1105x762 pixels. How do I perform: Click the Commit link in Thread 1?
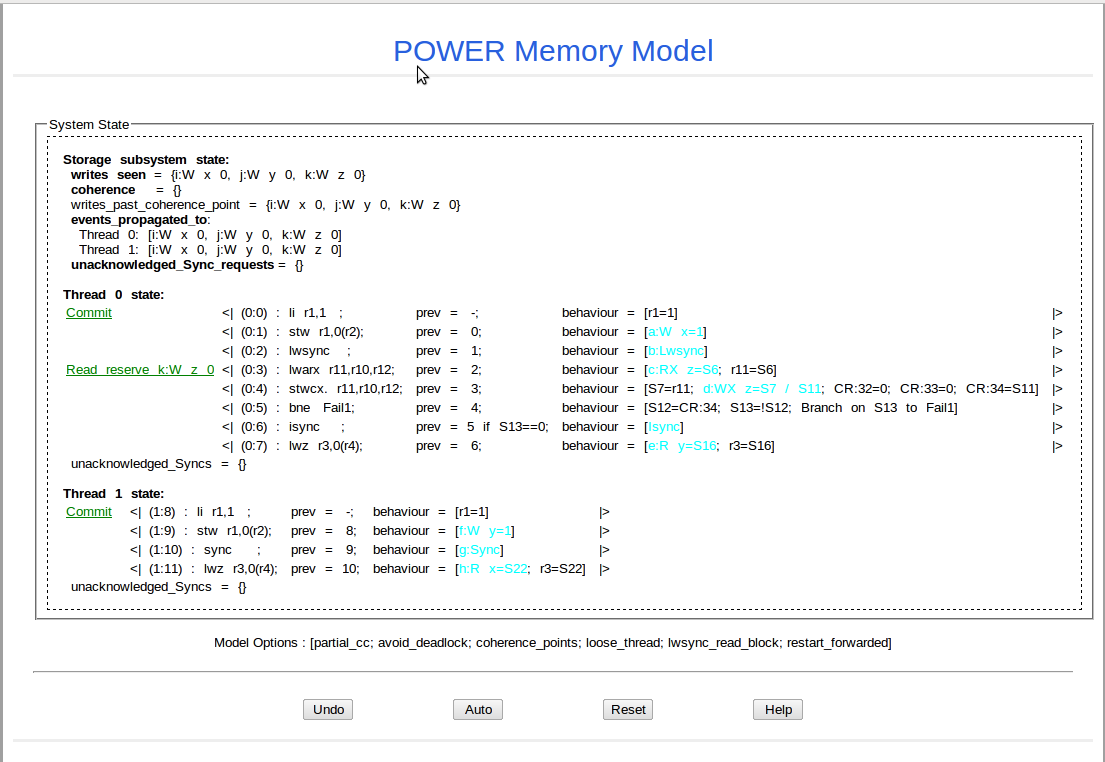click(x=89, y=512)
